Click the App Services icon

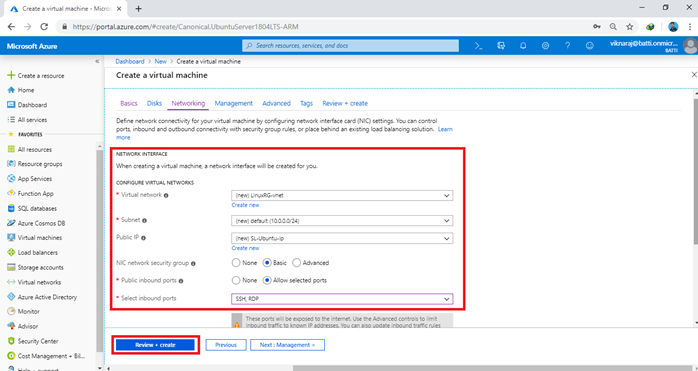(x=11, y=179)
